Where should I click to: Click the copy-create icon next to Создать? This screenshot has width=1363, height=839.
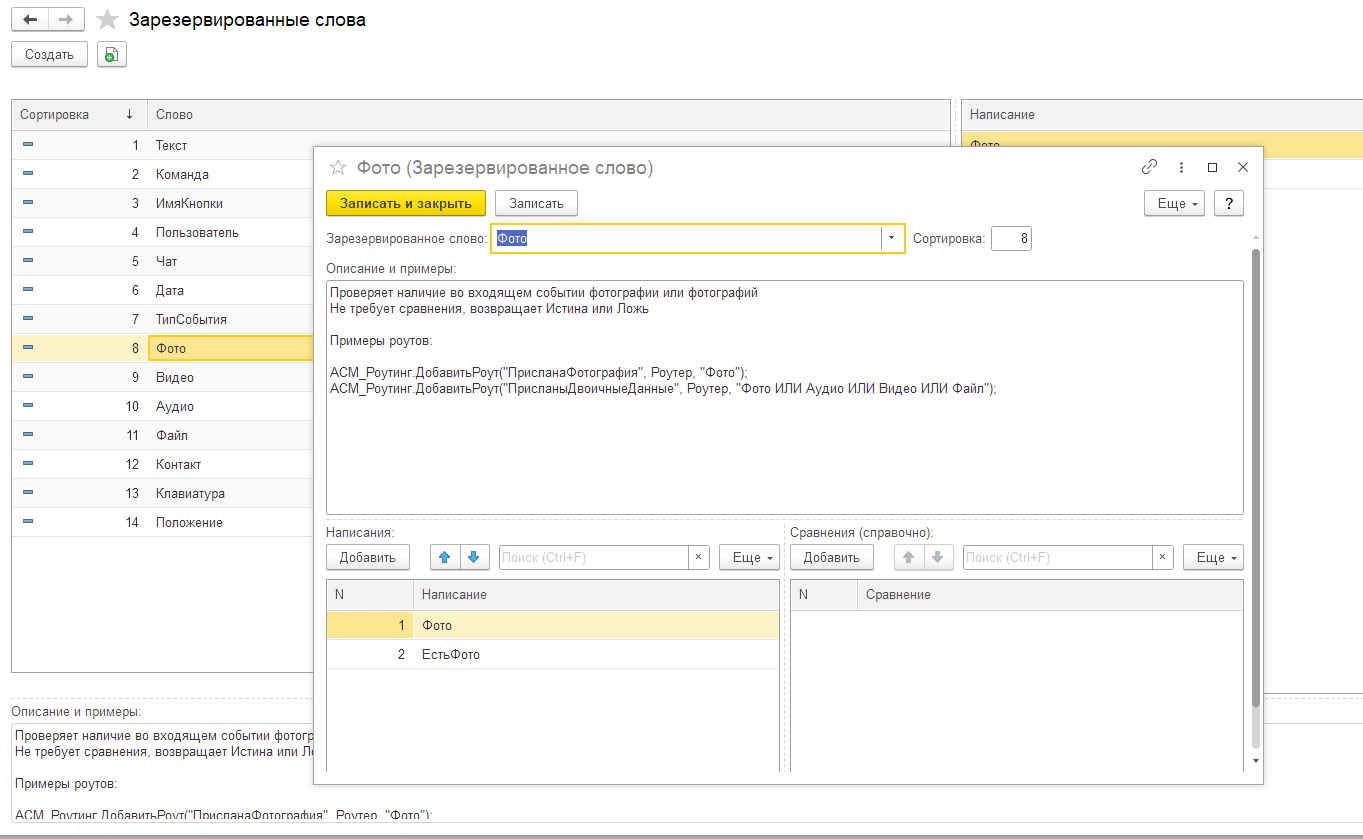(x=112, y=55)
